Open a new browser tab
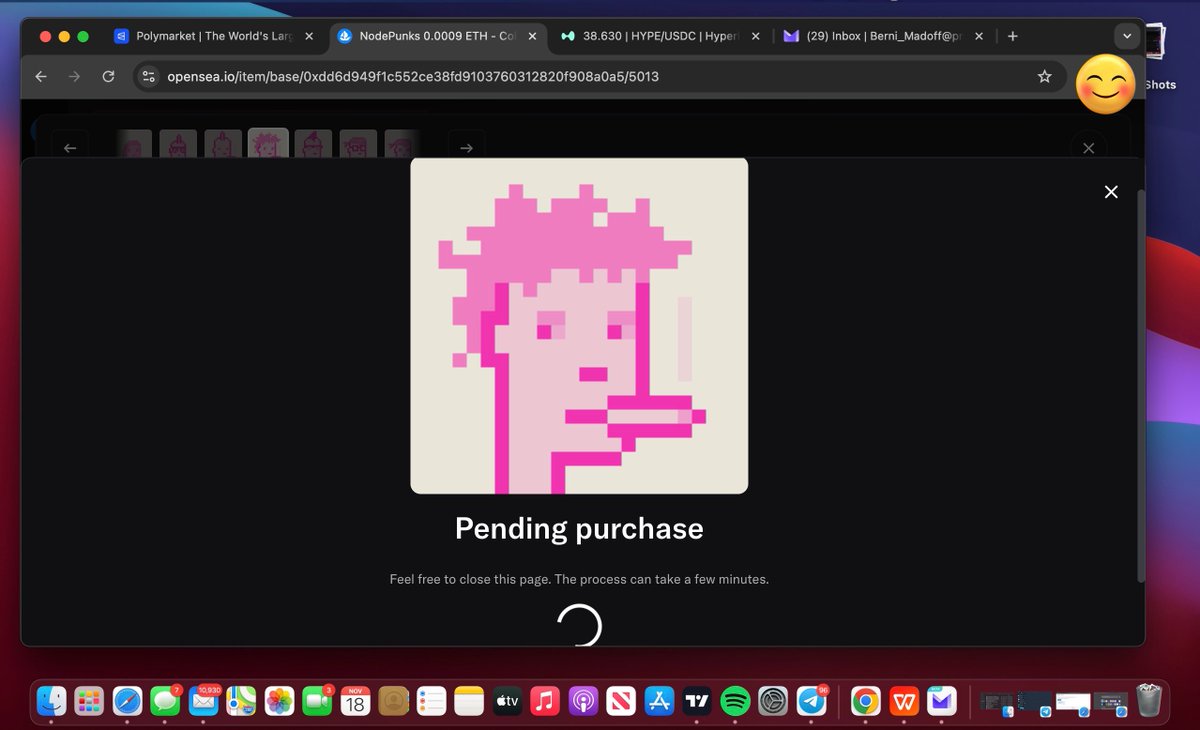 [1012, 36]
